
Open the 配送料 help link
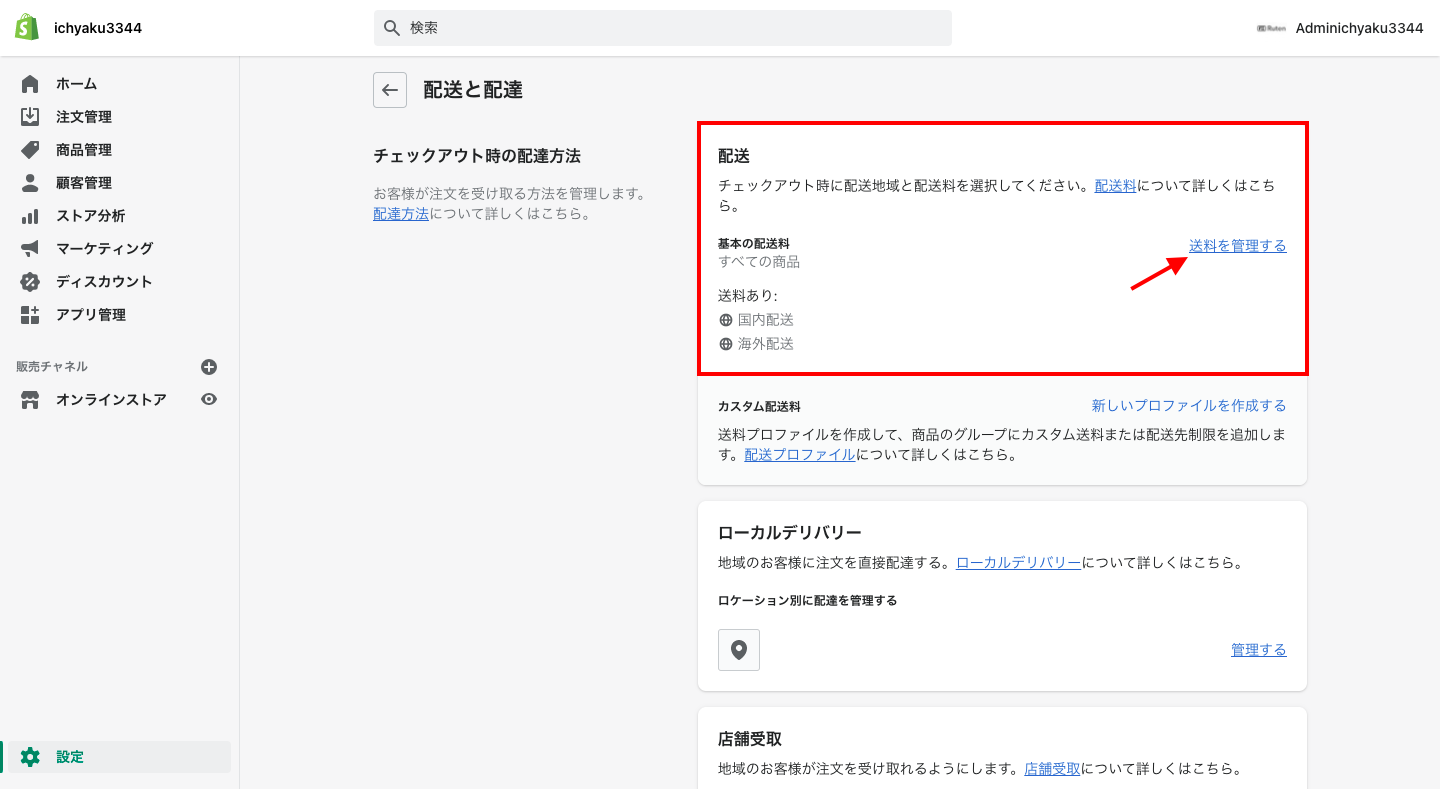click(x=1115, y=186)
